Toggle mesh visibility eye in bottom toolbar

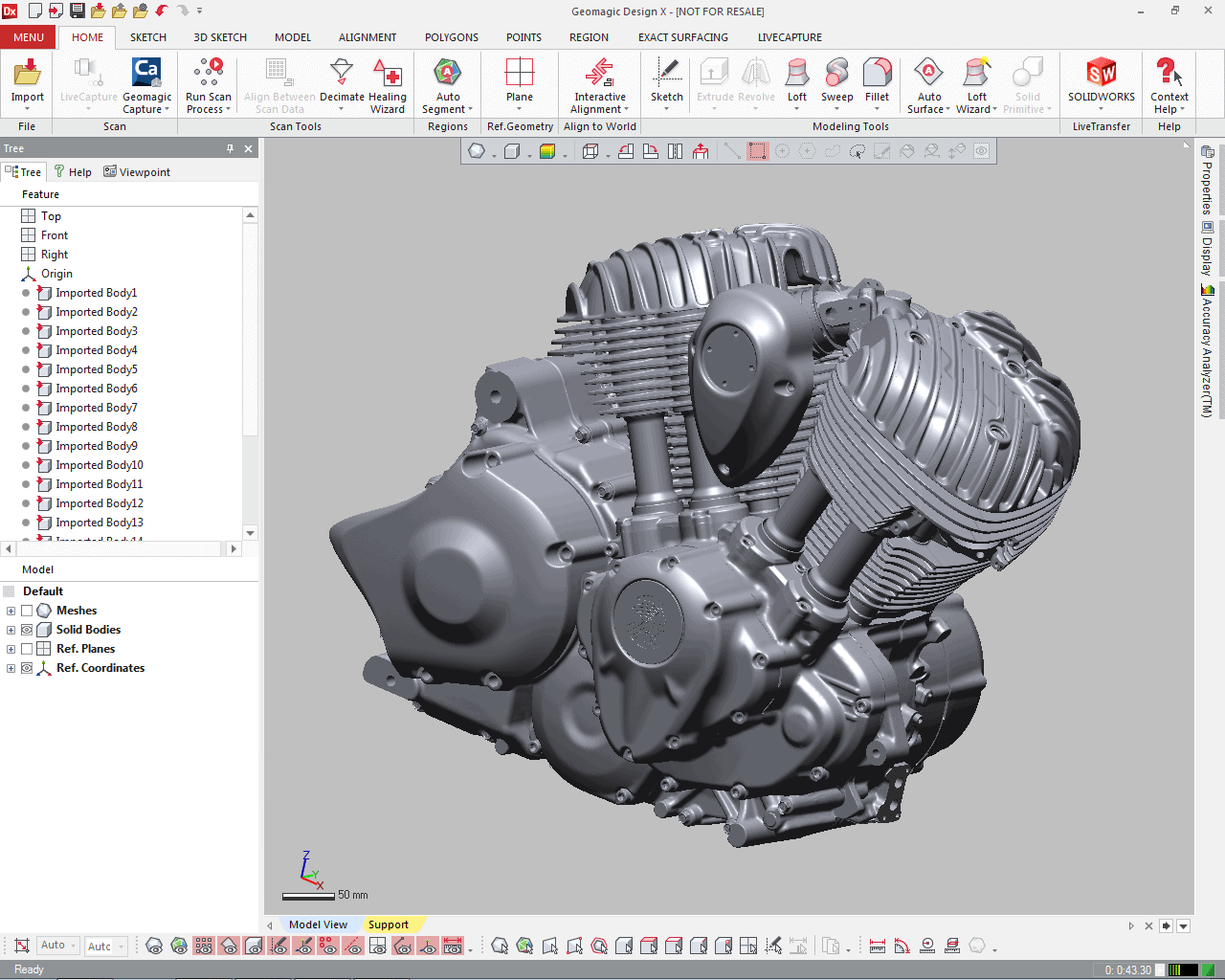point(154,947)
